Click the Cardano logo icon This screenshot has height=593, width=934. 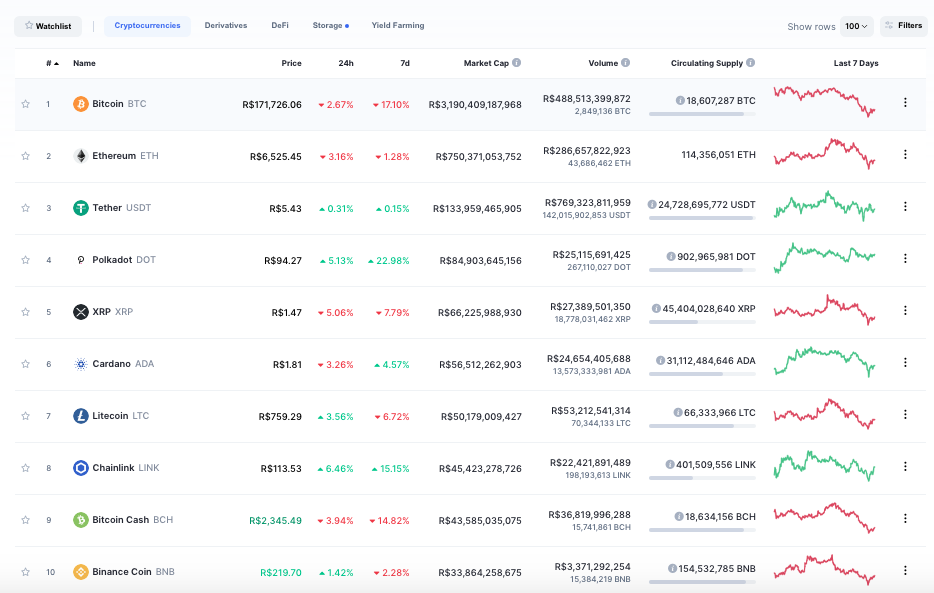80,364
